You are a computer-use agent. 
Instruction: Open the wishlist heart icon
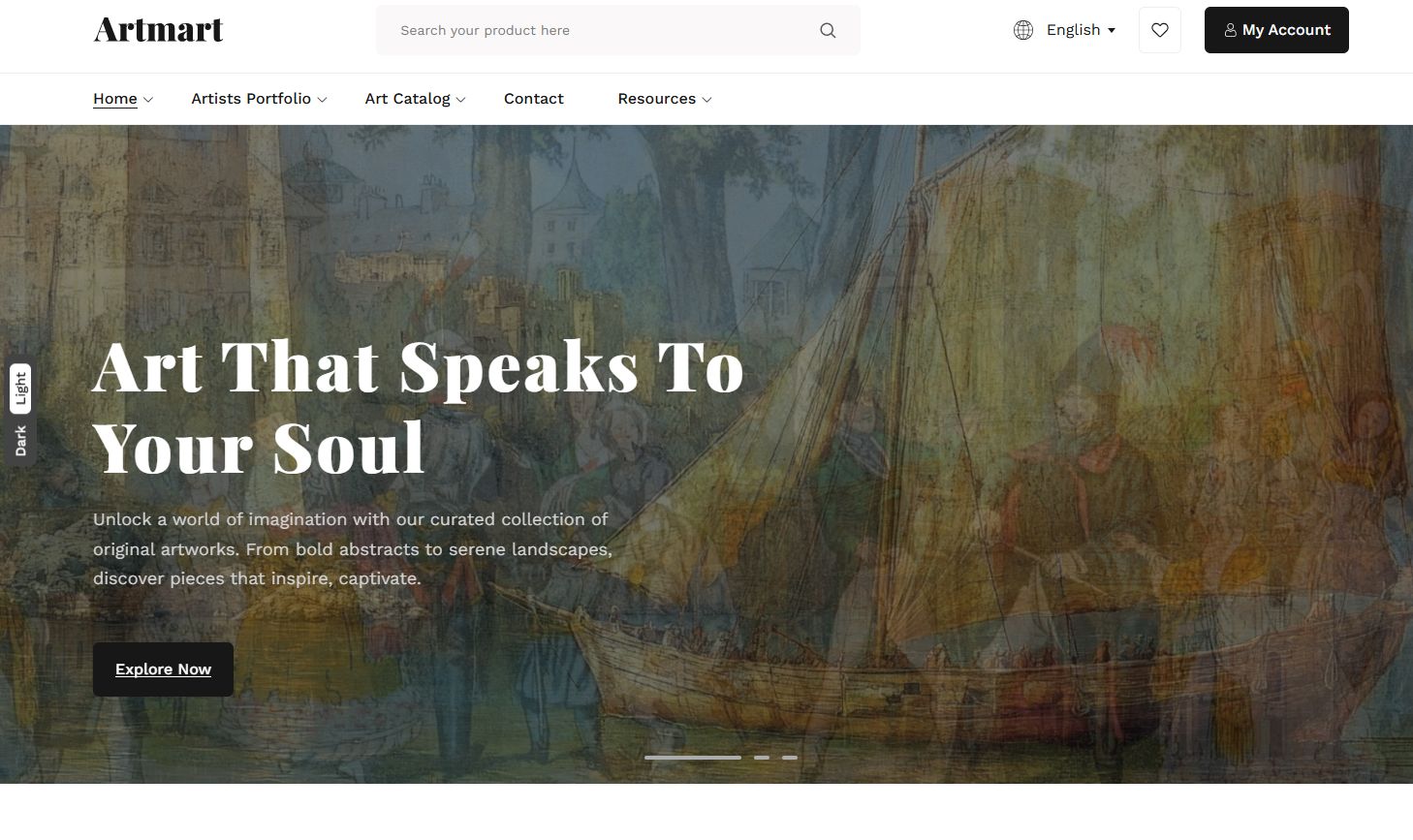(1160, 30)
